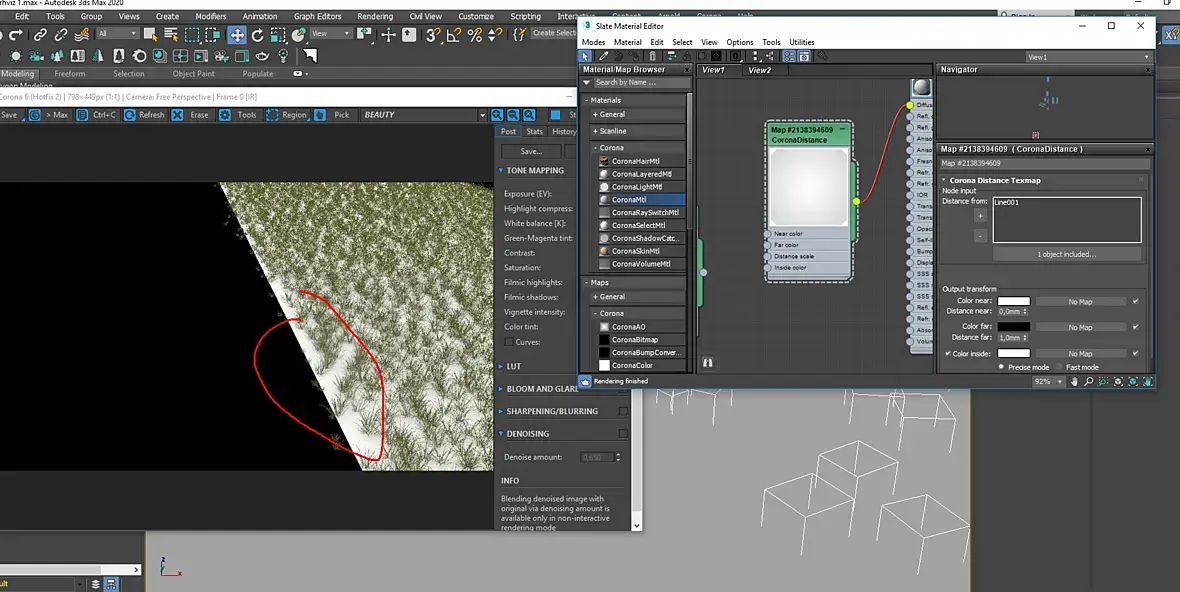This screenshot has width=1180, height=592.
Task: Expand the General group under Materials
Action: coord(636,114)
